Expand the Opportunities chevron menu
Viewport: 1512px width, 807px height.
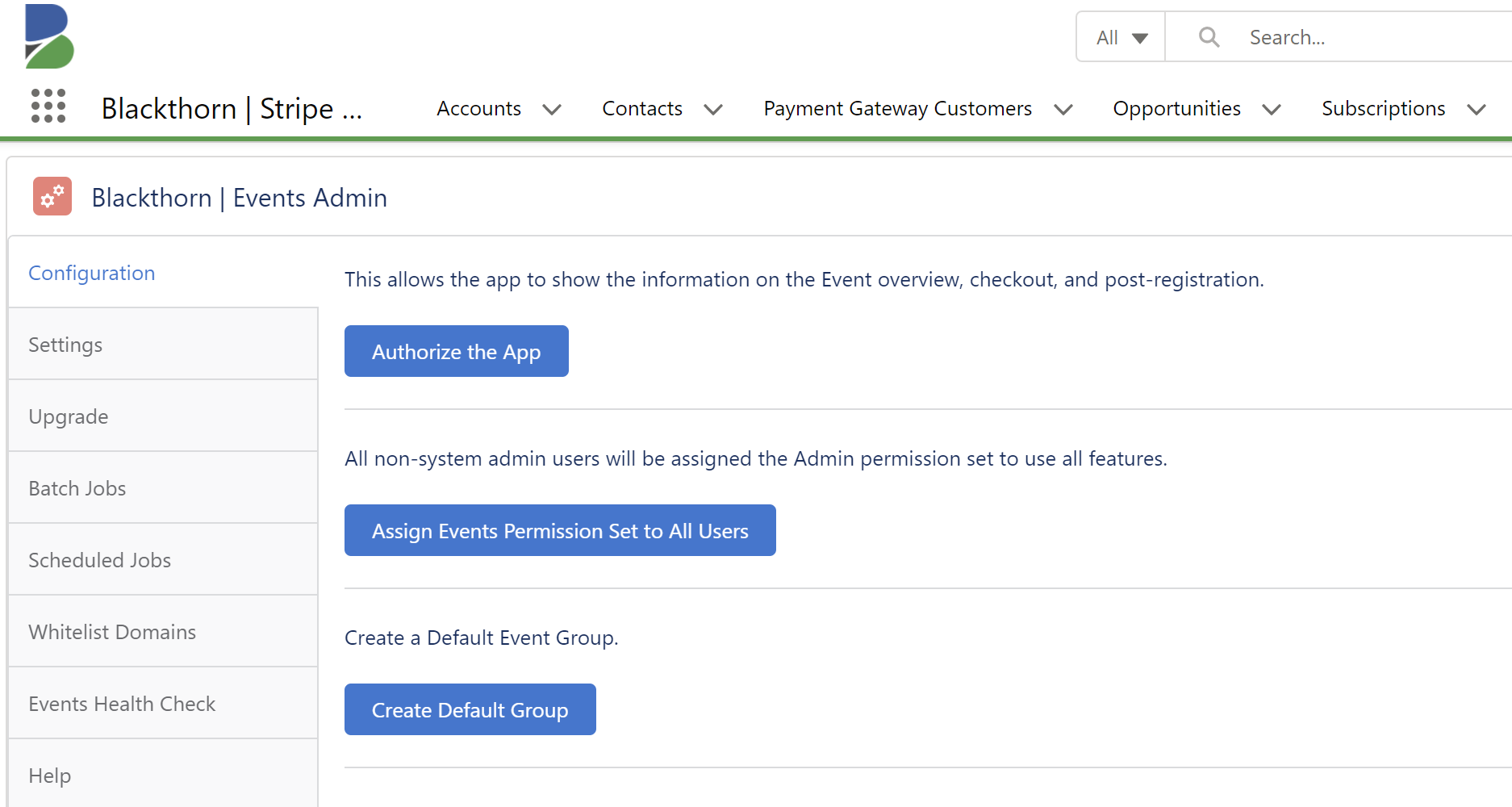click(x=1272, y=109)
